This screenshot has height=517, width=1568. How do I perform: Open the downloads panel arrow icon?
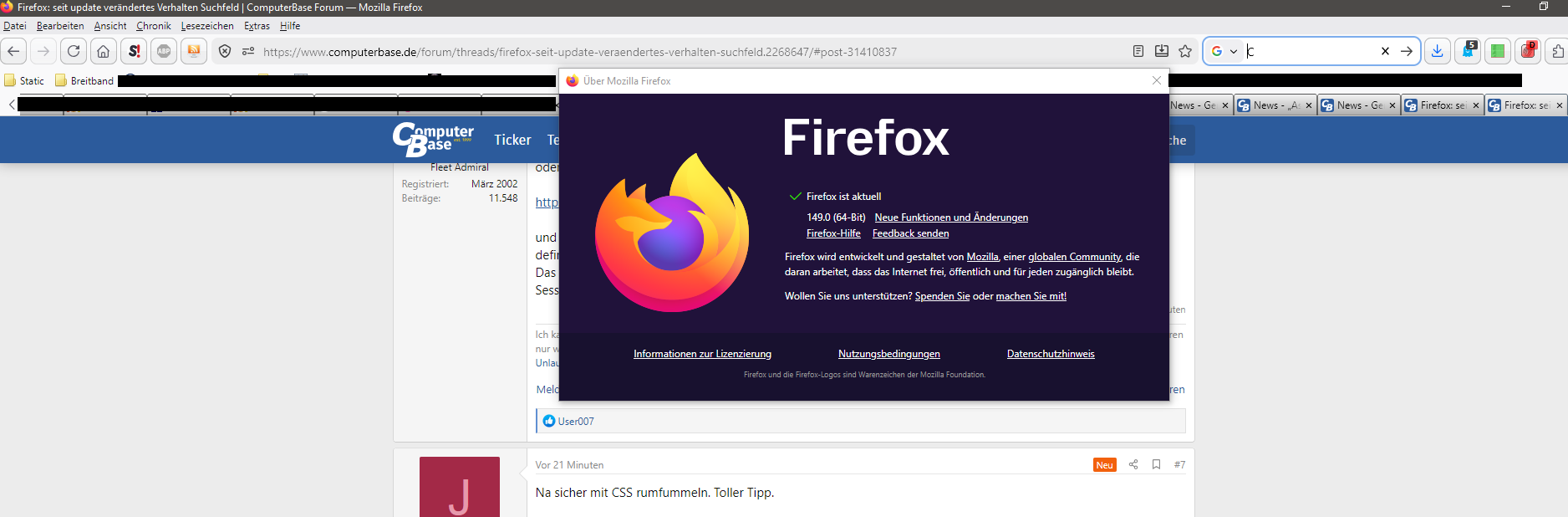tap(1437, 51)
